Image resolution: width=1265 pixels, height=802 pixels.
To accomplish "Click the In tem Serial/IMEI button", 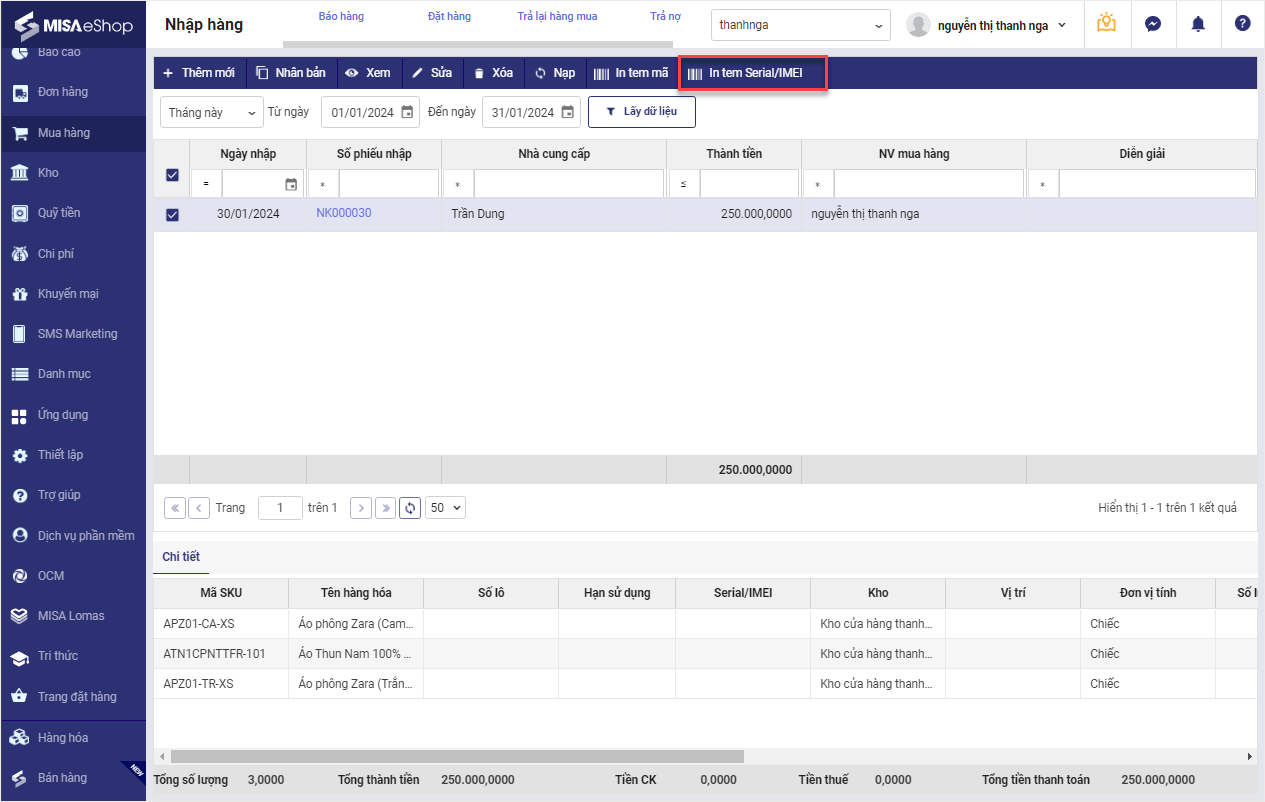I will (753, 73).
